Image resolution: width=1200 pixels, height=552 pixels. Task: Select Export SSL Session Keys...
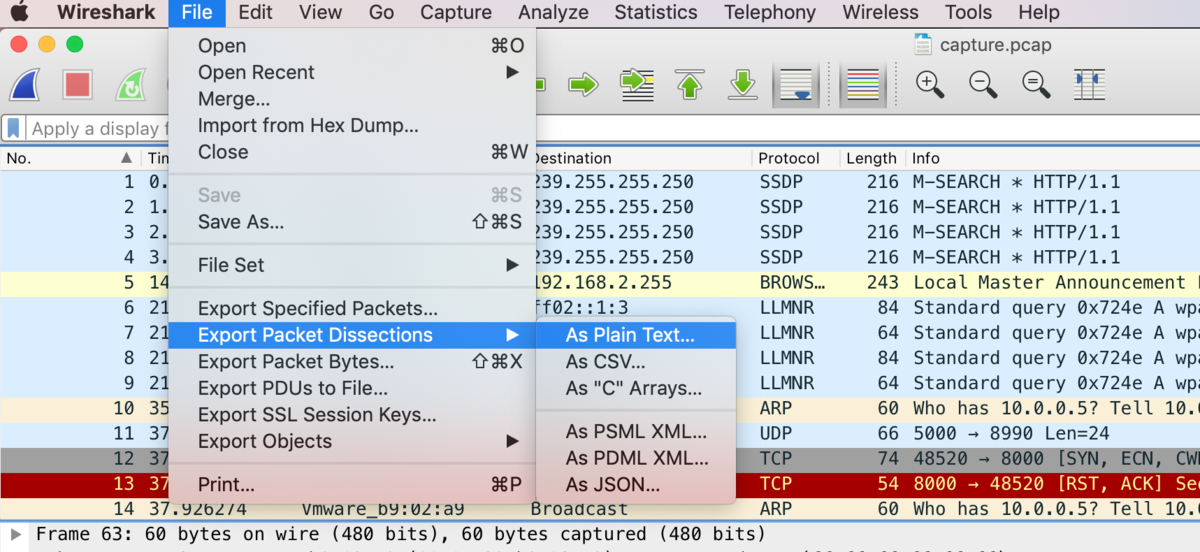click(x=352, y=415)
